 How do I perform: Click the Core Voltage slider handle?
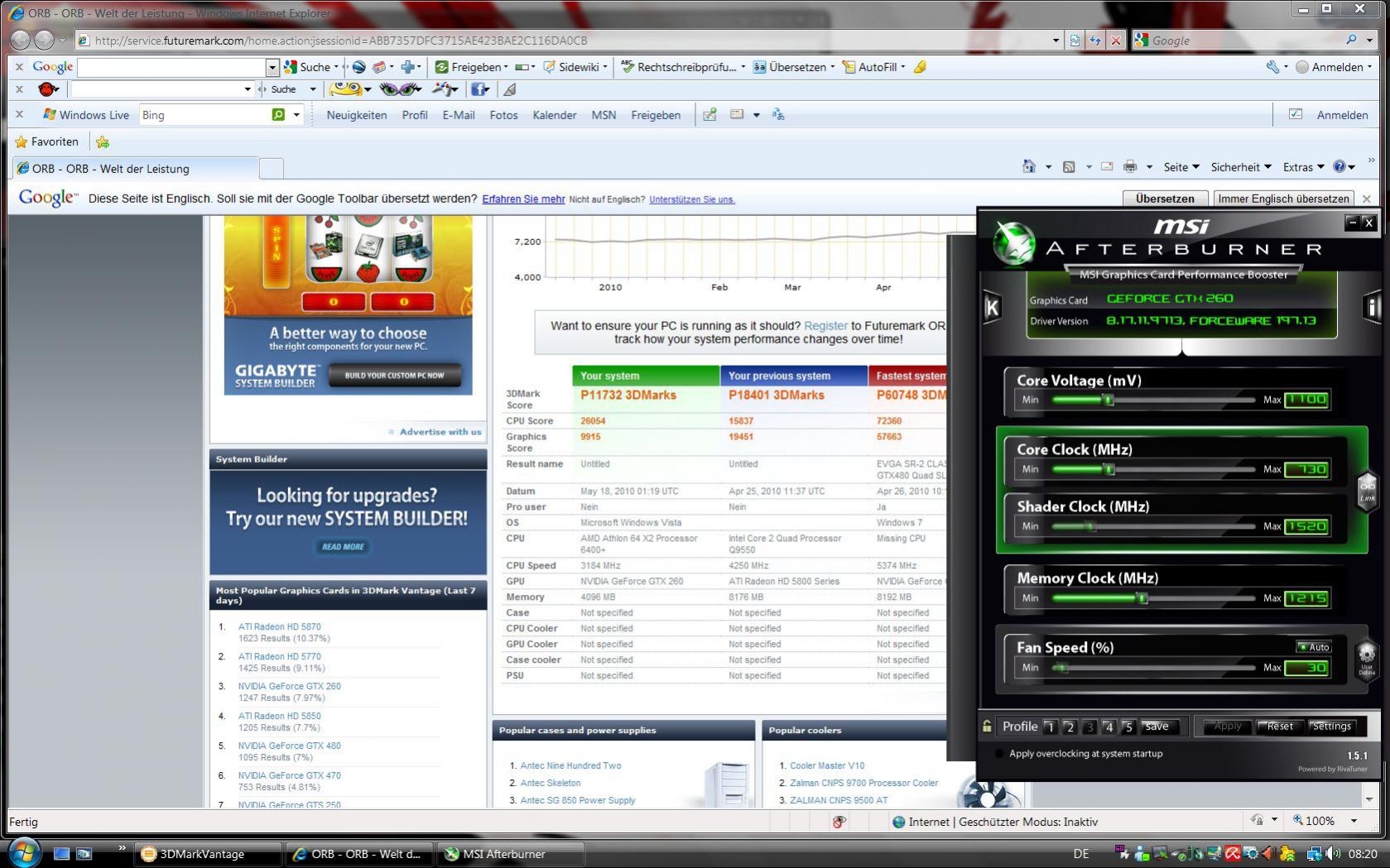[x=1109, y=400]
